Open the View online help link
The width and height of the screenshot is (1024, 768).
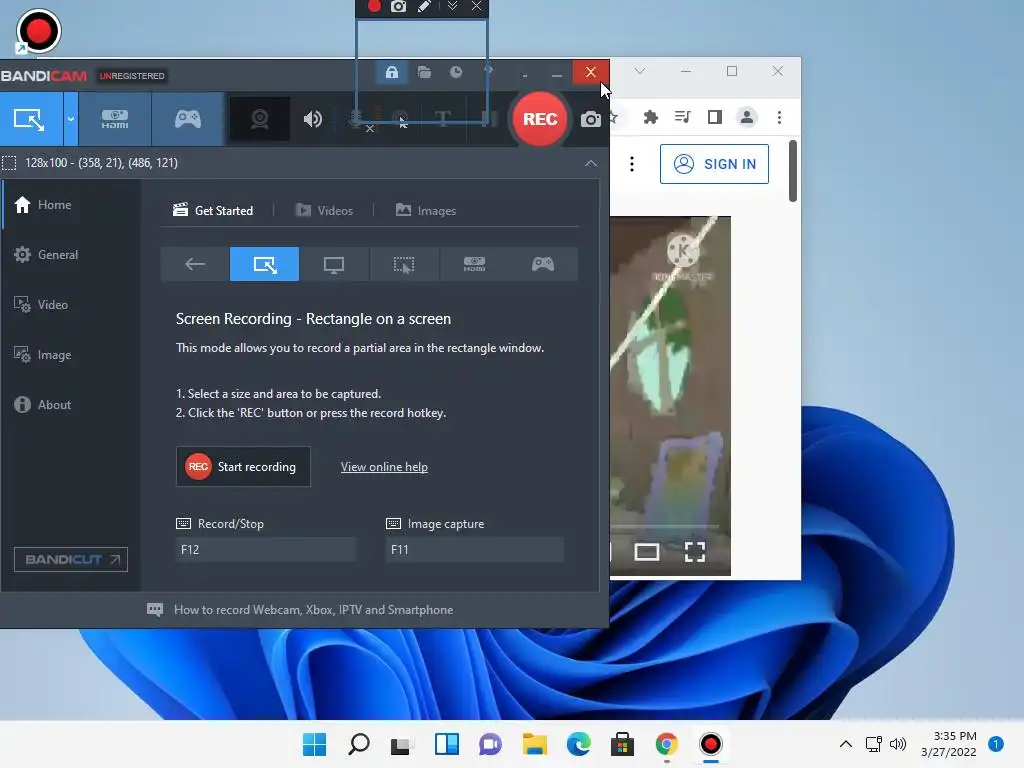(x=384, y=467)
